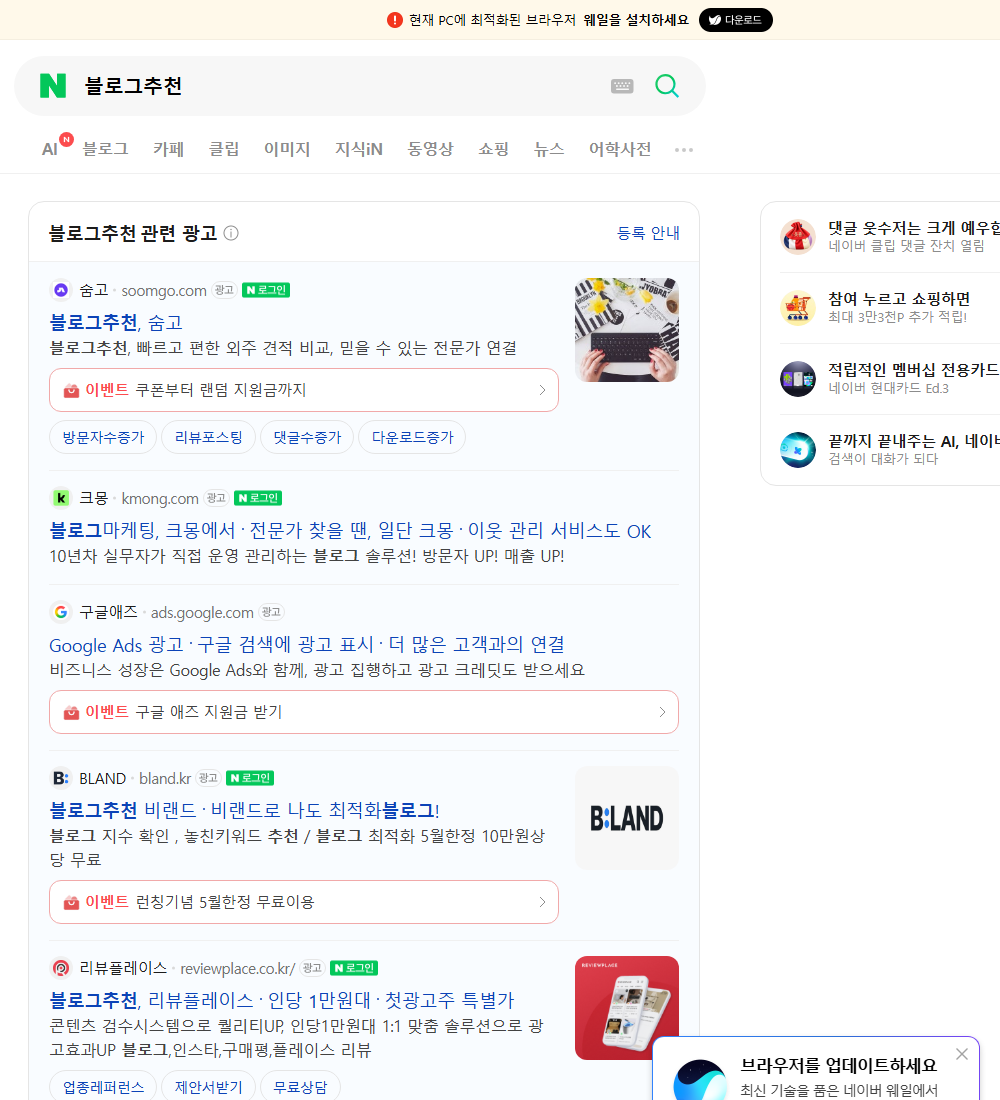
Task: Switch to the 뉴스 tab
Action: pos(549,149)
